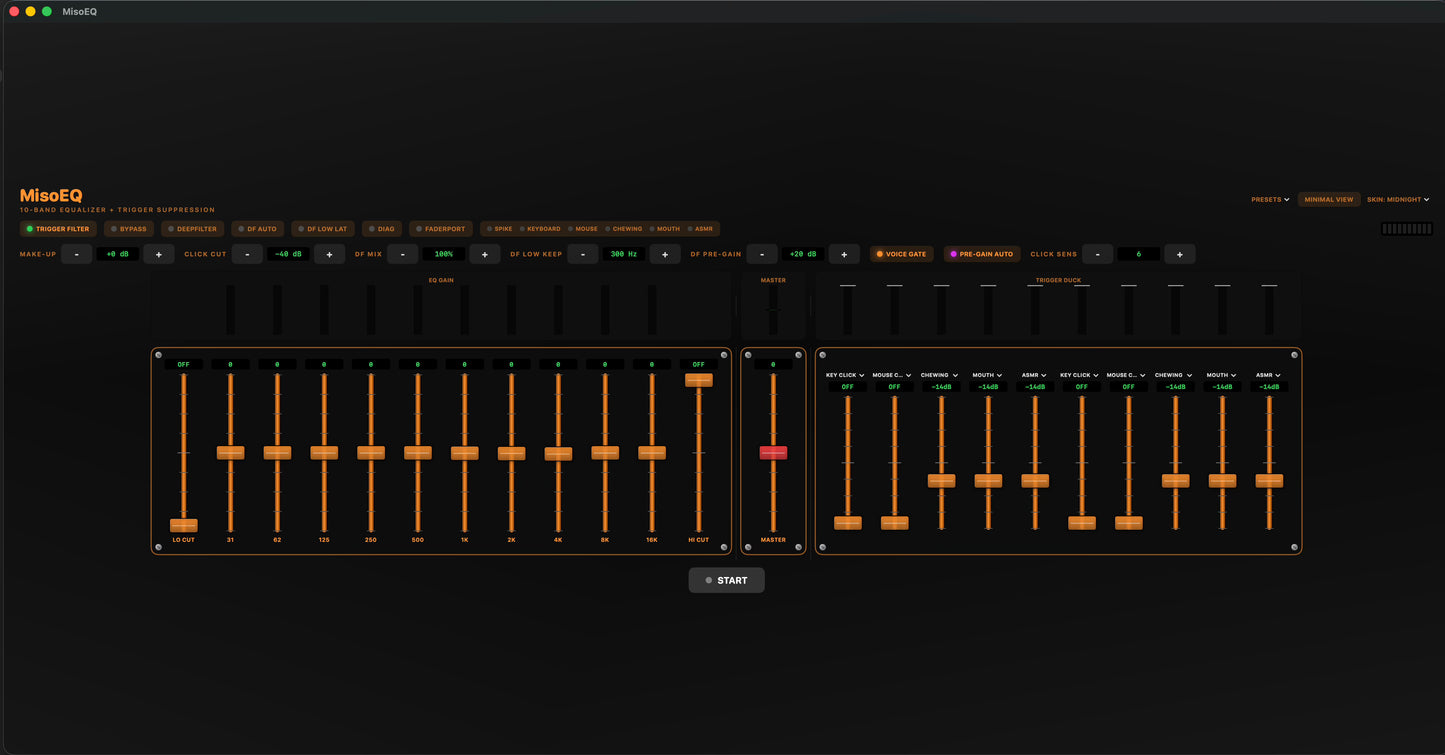Screen dimensions: 1445x755
Task: Click the +20 dB value display
Action: 803,254
